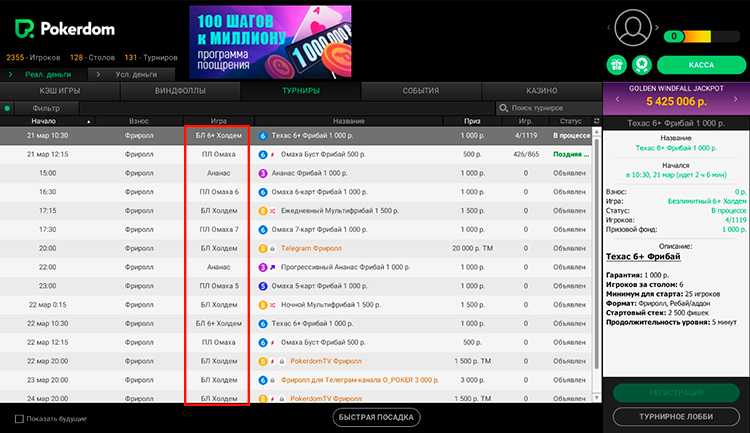Viewport: 750px width, 433px height.
Task: Open the gift bonuses icon
Action: click(617, 65)
